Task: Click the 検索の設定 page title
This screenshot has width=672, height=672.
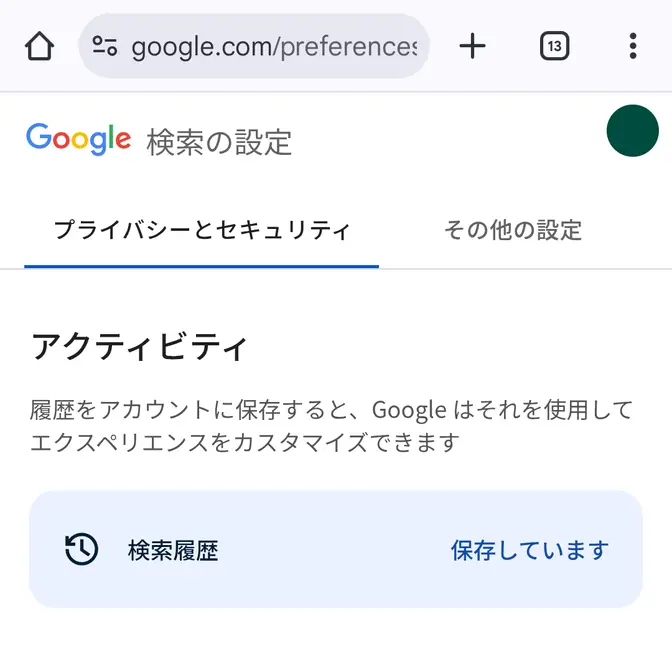Action: click(x=219, y=142)
